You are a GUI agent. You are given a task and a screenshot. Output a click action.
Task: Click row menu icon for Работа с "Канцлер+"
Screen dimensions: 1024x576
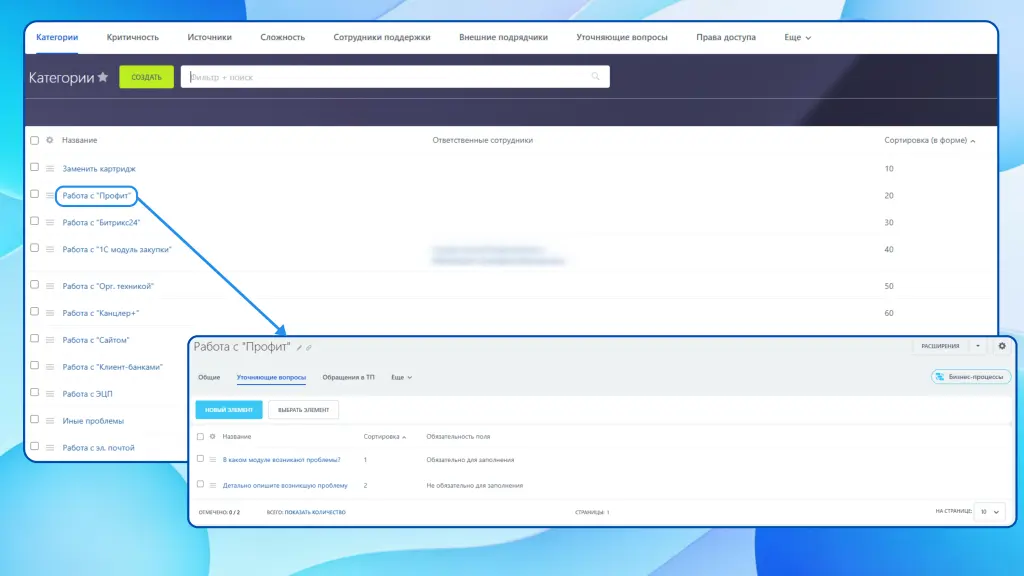[50, 313]
